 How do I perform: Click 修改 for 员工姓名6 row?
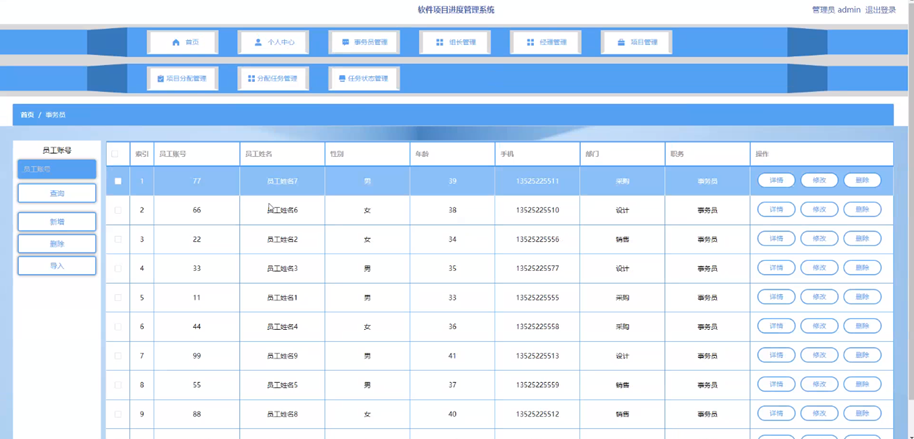pyautogui.click(x=820, y=209)
